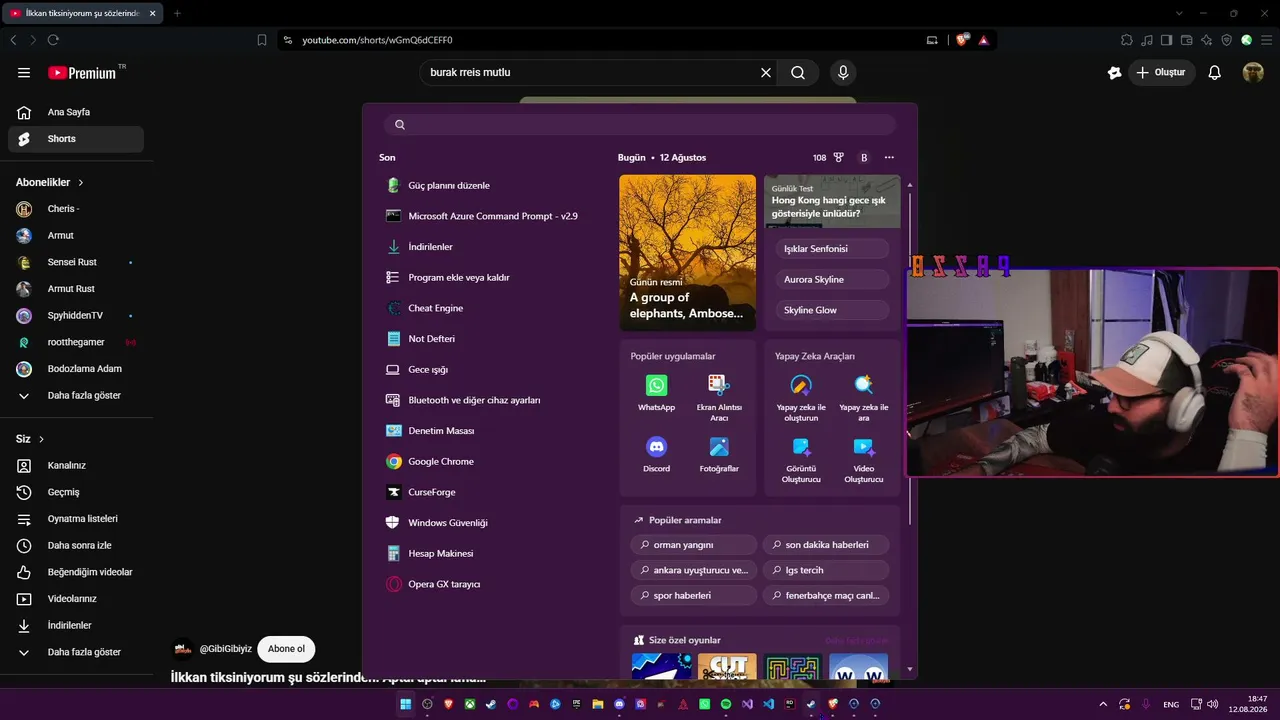Go to Ana Sayfa in sidebar

(75, 112)
